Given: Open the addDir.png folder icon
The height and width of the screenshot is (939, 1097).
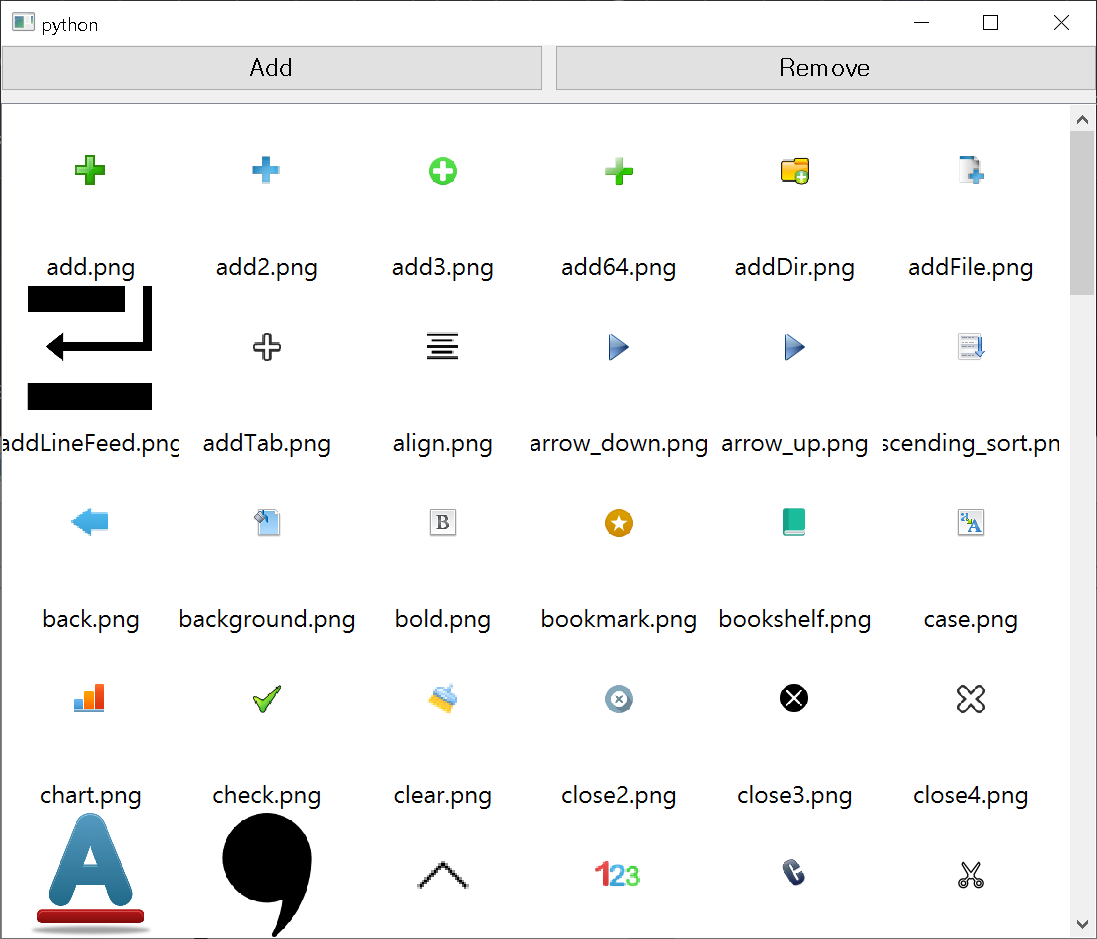Looking at the screenshot, I should 794,170.
